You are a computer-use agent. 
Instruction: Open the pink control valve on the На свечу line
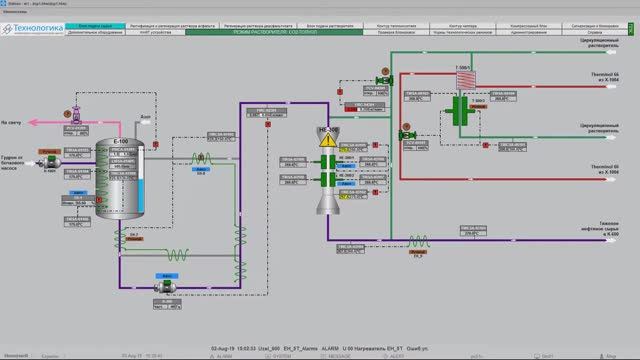(76, 115)
